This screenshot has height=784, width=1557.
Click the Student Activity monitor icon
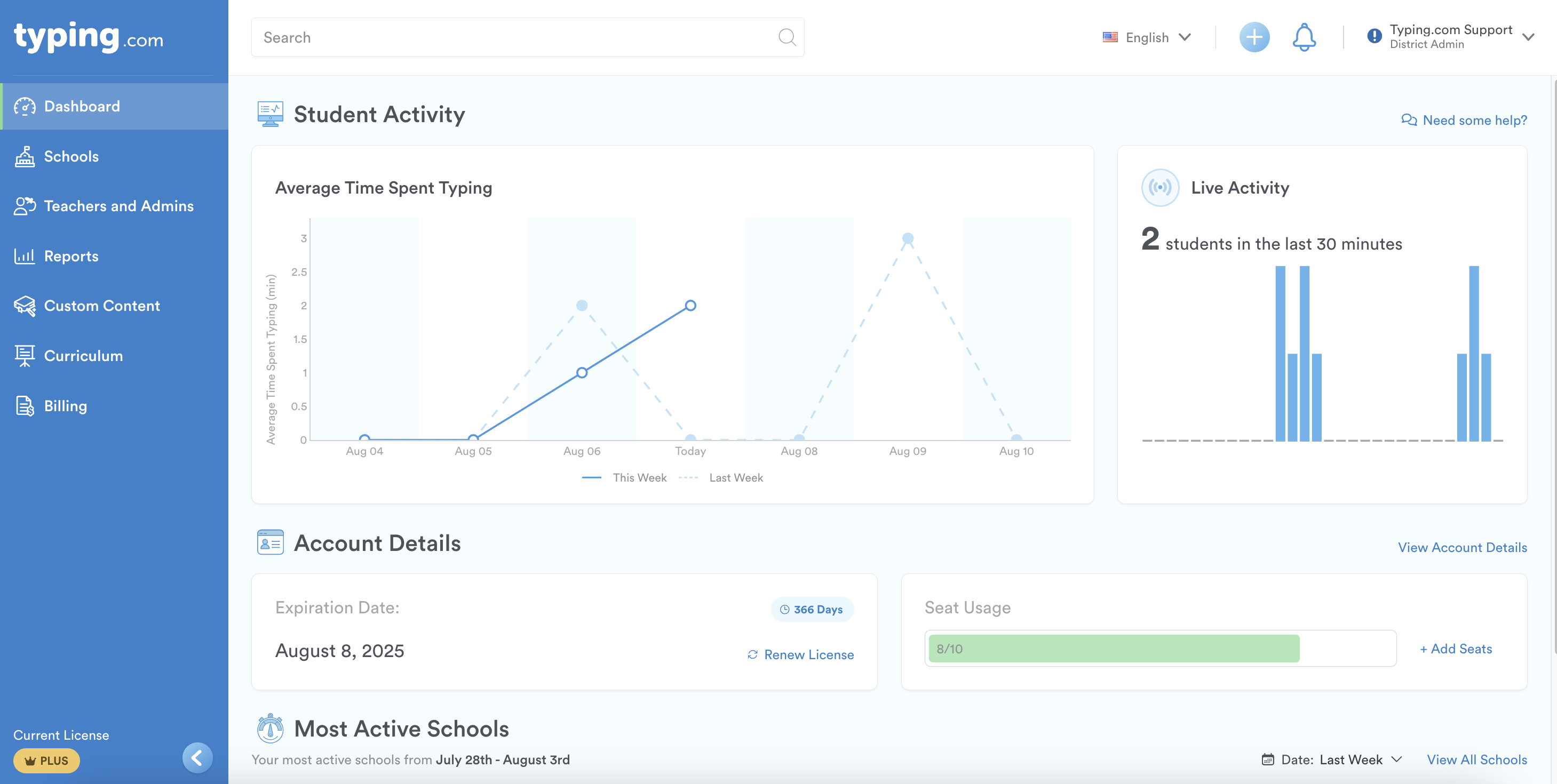point(270,114)
